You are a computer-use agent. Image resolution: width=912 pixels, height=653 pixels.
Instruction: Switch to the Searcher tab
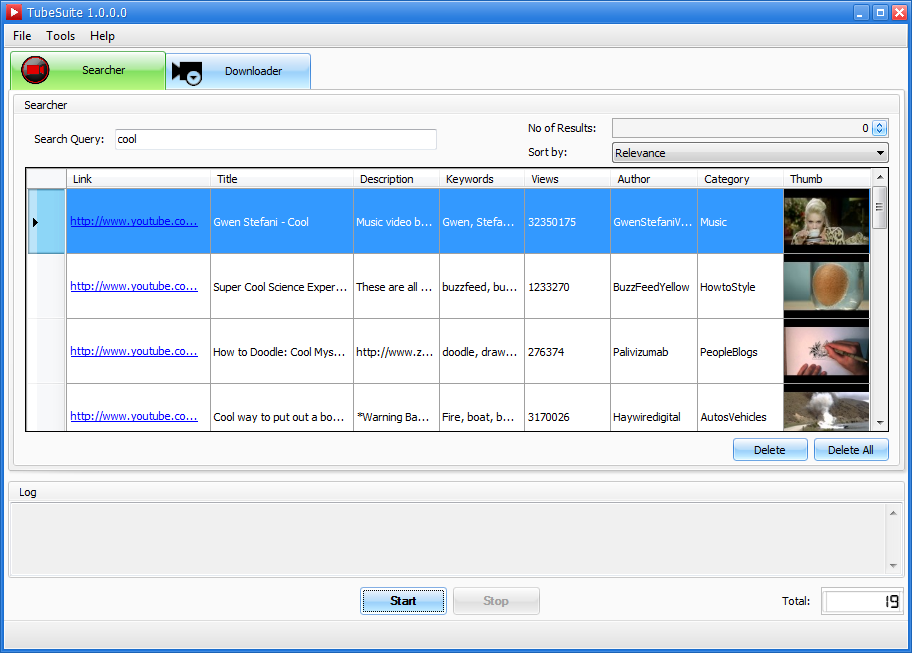pyautogui.click(x=88, y=70)
